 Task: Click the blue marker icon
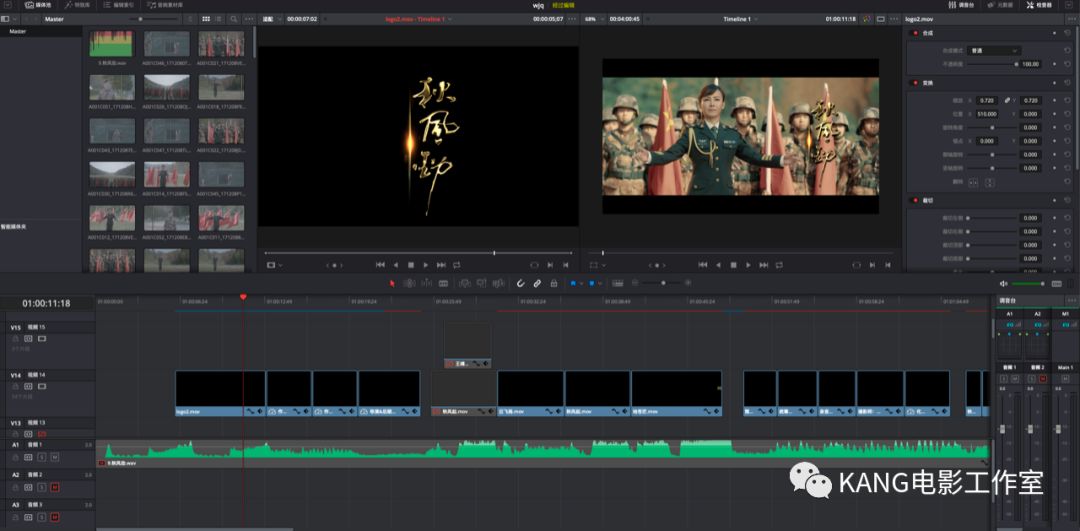click(592, 283)
